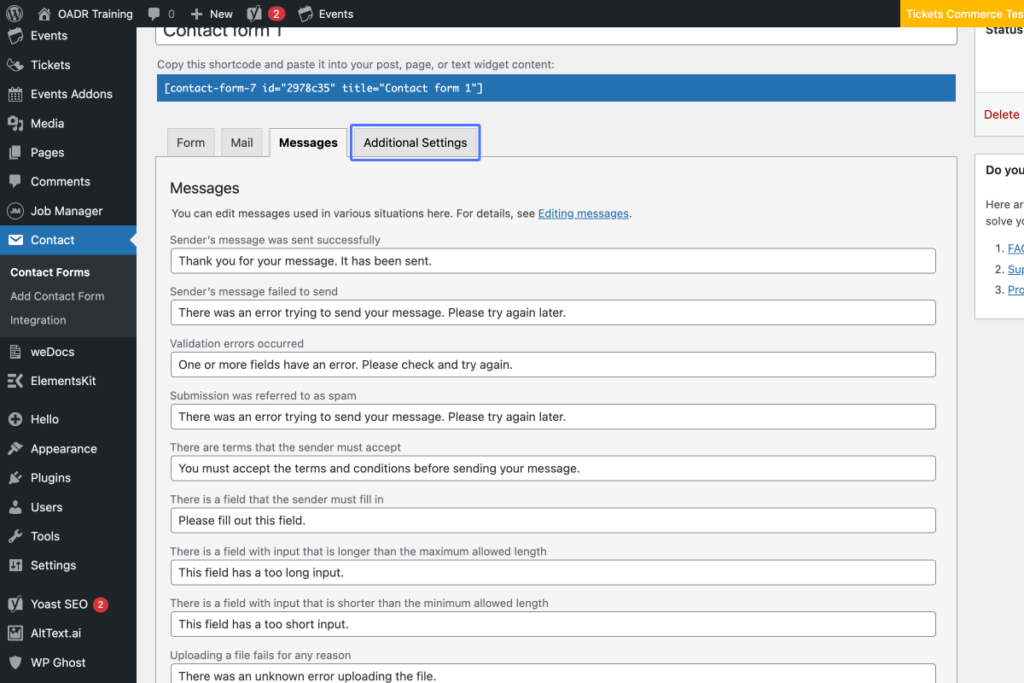Click the Yoast SEO sidebar icon
Viewport: 1024px width, 683px height.
pyautogui.click(x=15, y=604)
